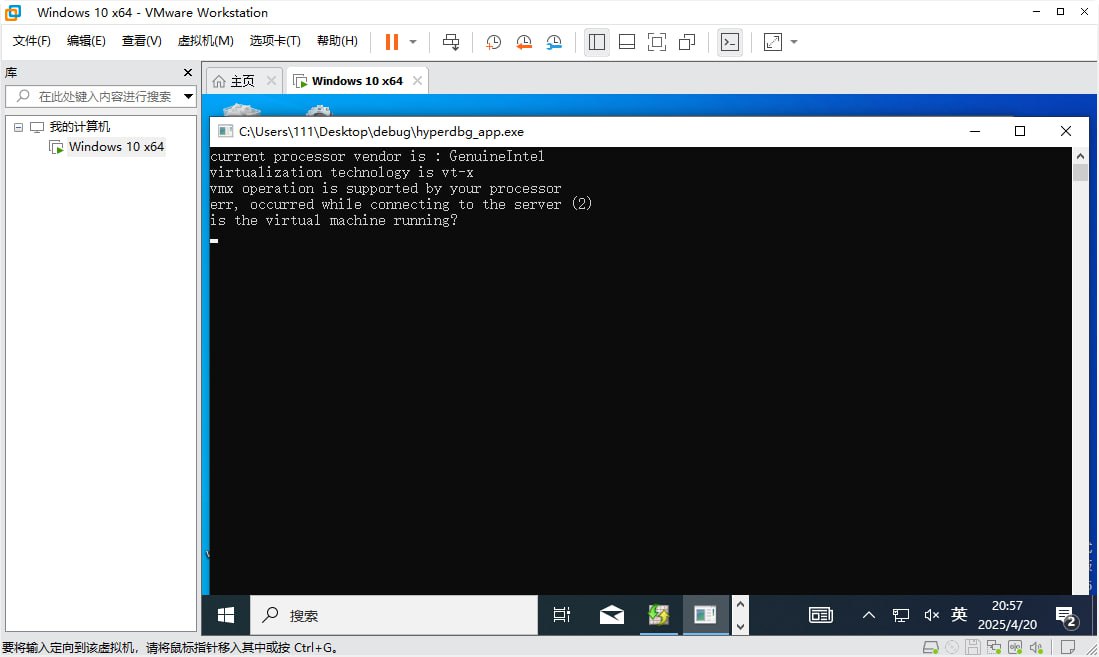
Task: Click the CD/DVD device status icon
Action: click(952, 647)
